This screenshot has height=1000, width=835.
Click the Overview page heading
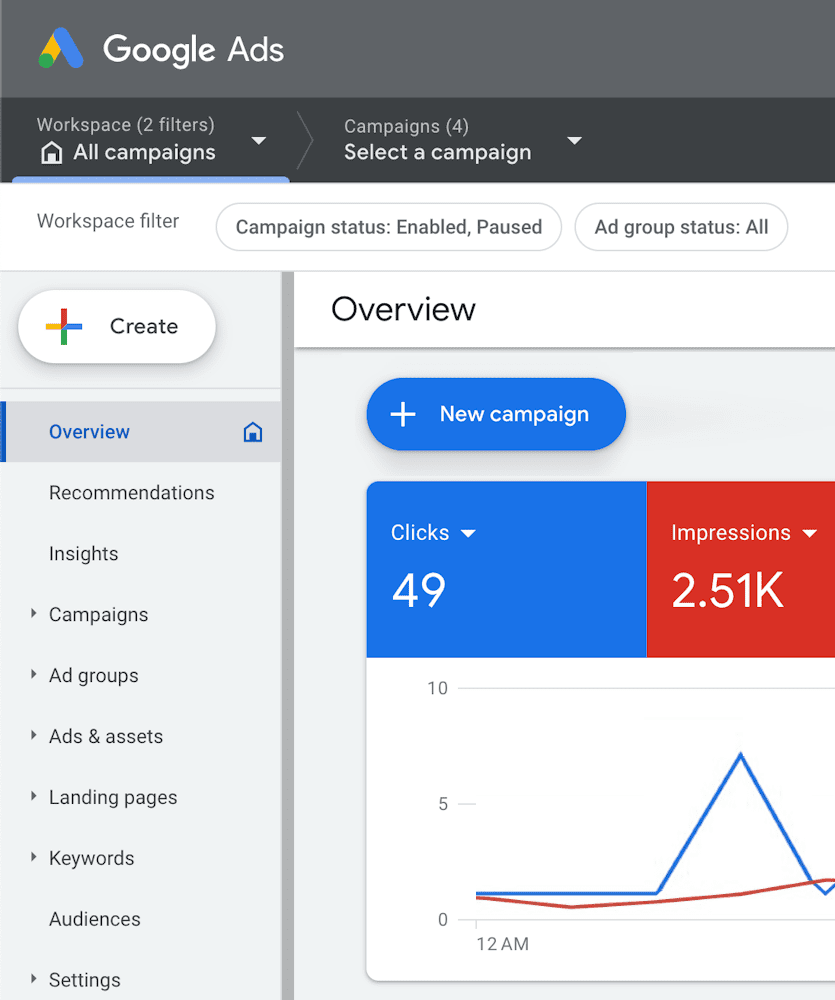(x=403, y=310)
